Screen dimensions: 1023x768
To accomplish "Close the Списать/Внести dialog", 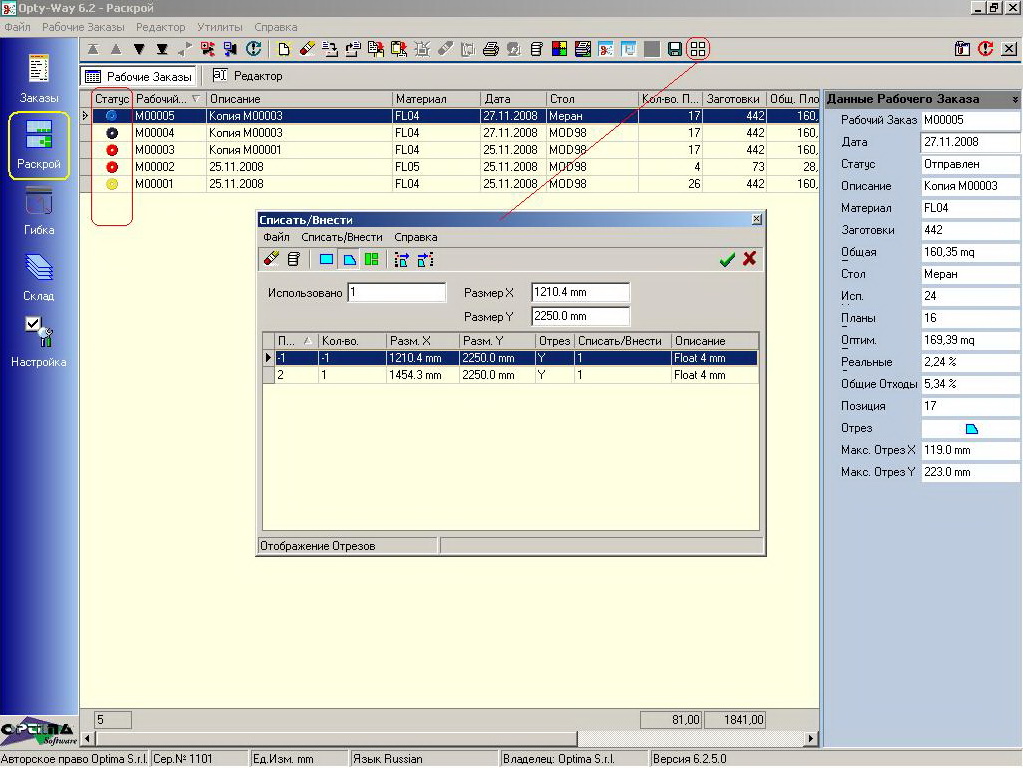I will tap(756, 219).
